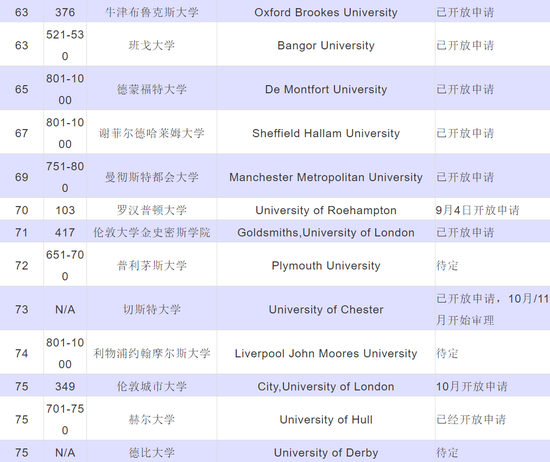550x462 pixels.
Task: Select the Chinese name 利物浦约翰摩尔斯大学
Action: pyautogui.click(x=152, y=353)
